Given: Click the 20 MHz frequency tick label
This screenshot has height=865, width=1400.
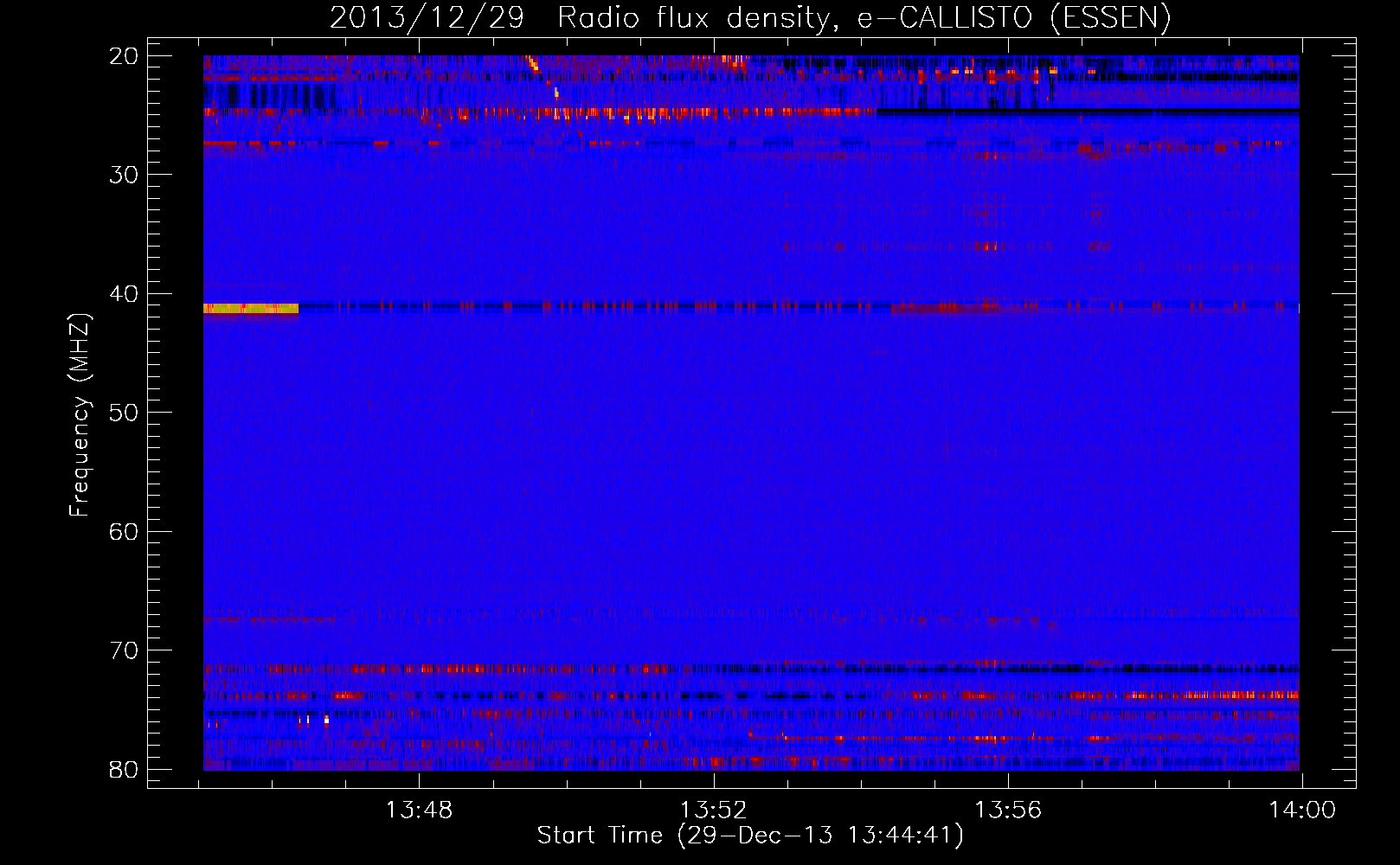Looking at the screenshot, I should (x=124, y=56).
